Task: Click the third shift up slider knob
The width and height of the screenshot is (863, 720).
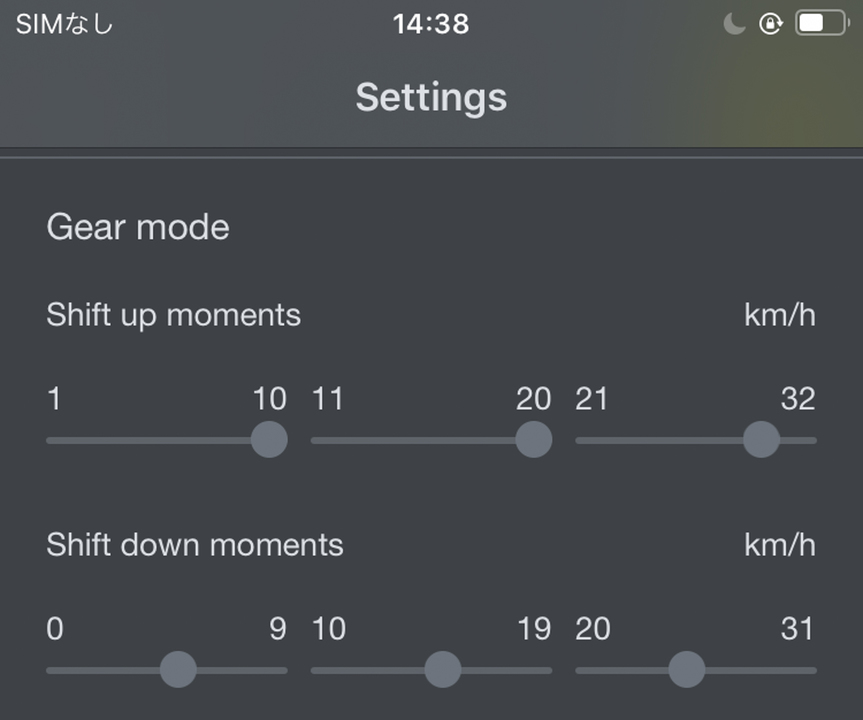Action: [761, 439]
